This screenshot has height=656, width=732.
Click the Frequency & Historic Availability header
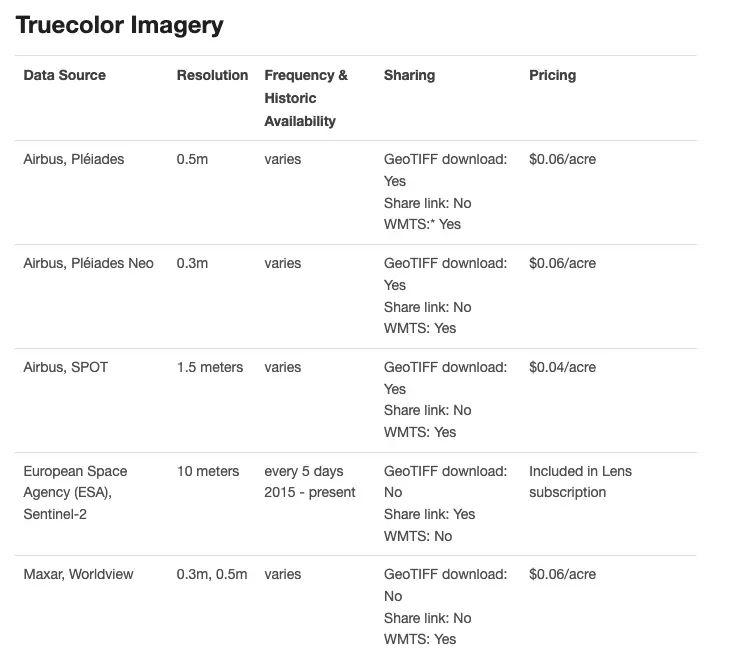point(306,98)
